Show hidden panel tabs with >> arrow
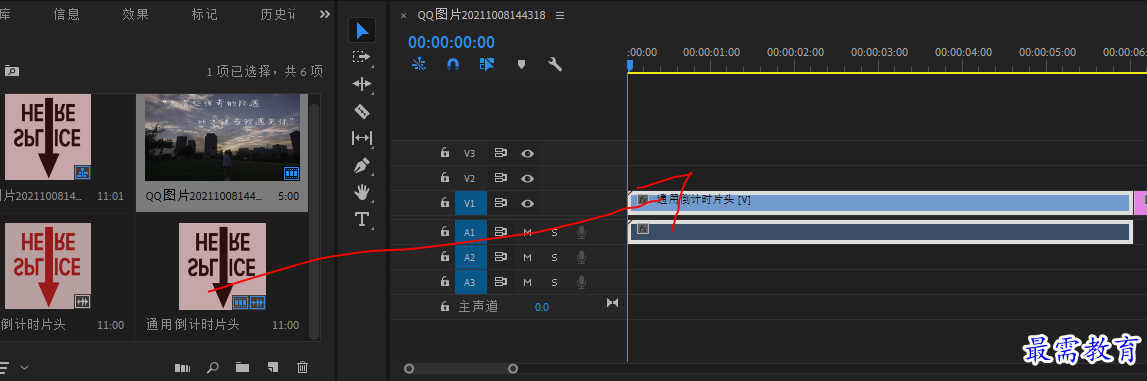 click(325, 14)
